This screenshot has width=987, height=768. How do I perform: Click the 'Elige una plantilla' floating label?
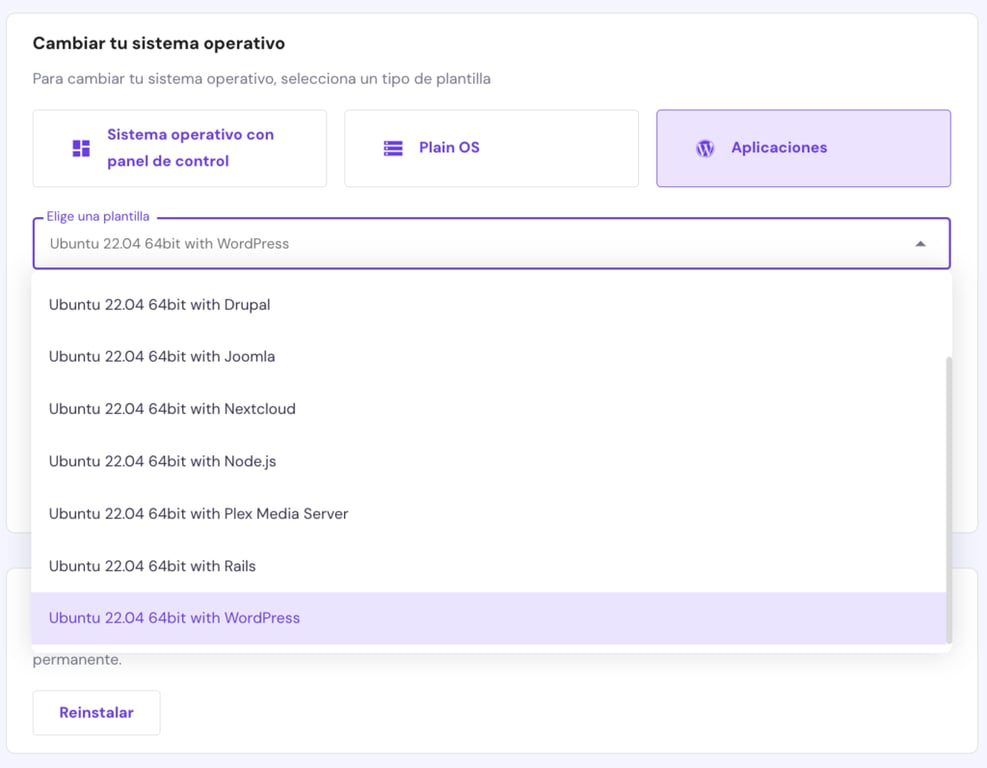point(98,217)
